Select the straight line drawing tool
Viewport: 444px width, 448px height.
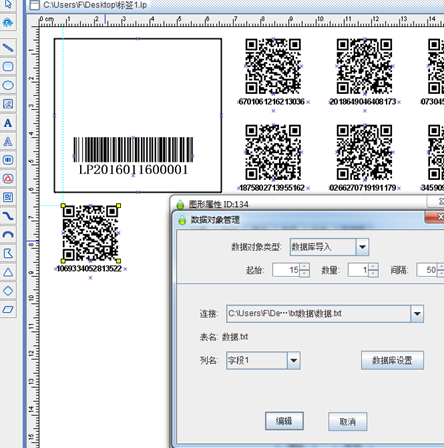[8, 48]
